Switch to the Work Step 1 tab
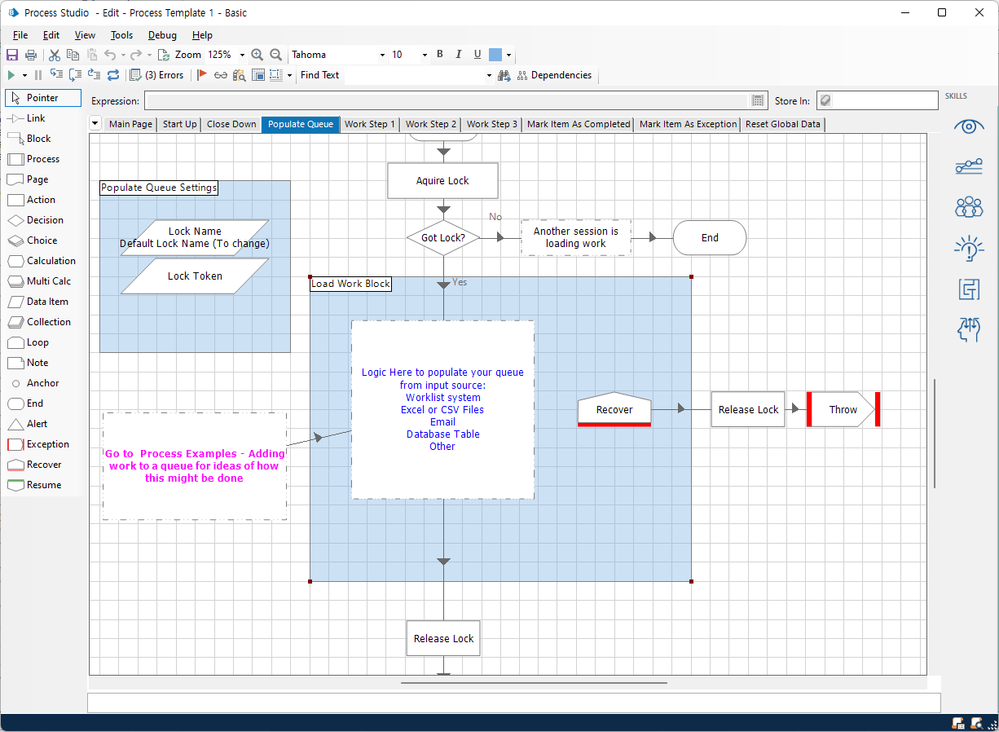This screenshot has width=999, height=732. (369, 124)
